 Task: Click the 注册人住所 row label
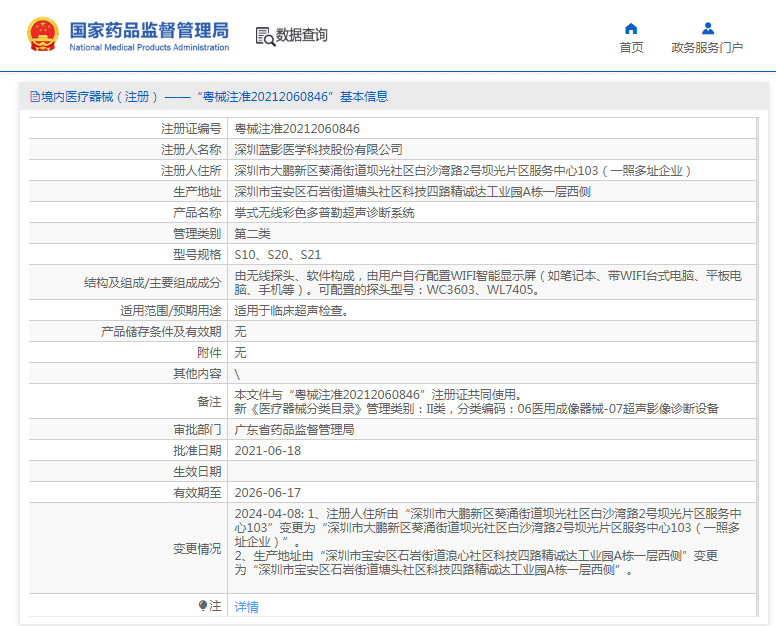(191, 171)
